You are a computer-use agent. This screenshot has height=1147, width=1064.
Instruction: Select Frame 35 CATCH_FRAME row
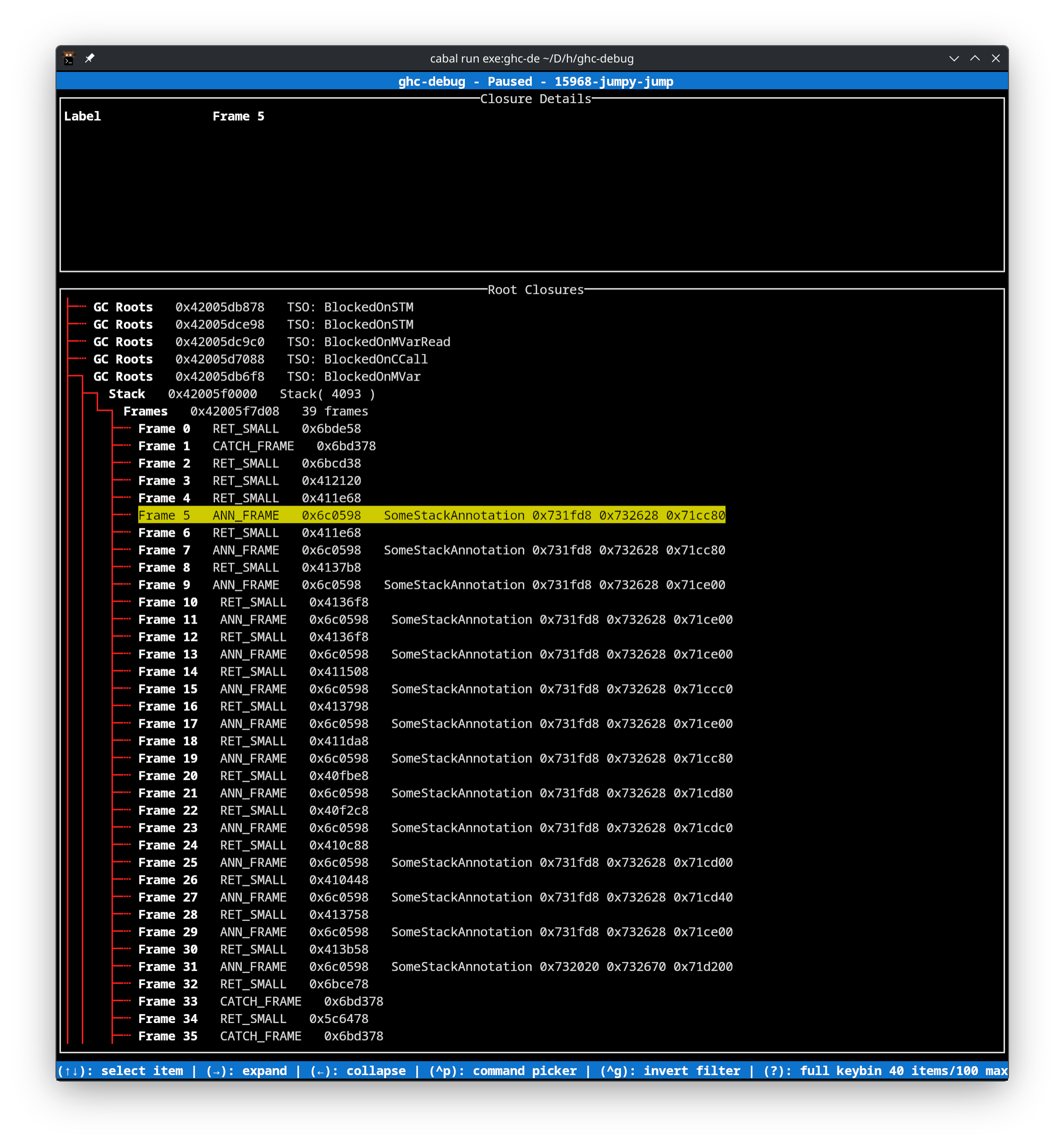click(x=261, y=1036)
